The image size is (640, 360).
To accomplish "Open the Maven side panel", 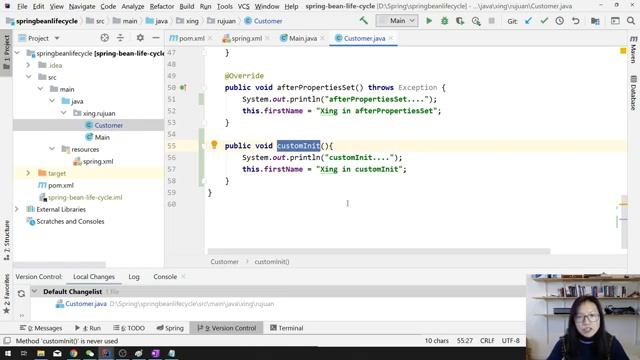I will click(x=633, y=49).
